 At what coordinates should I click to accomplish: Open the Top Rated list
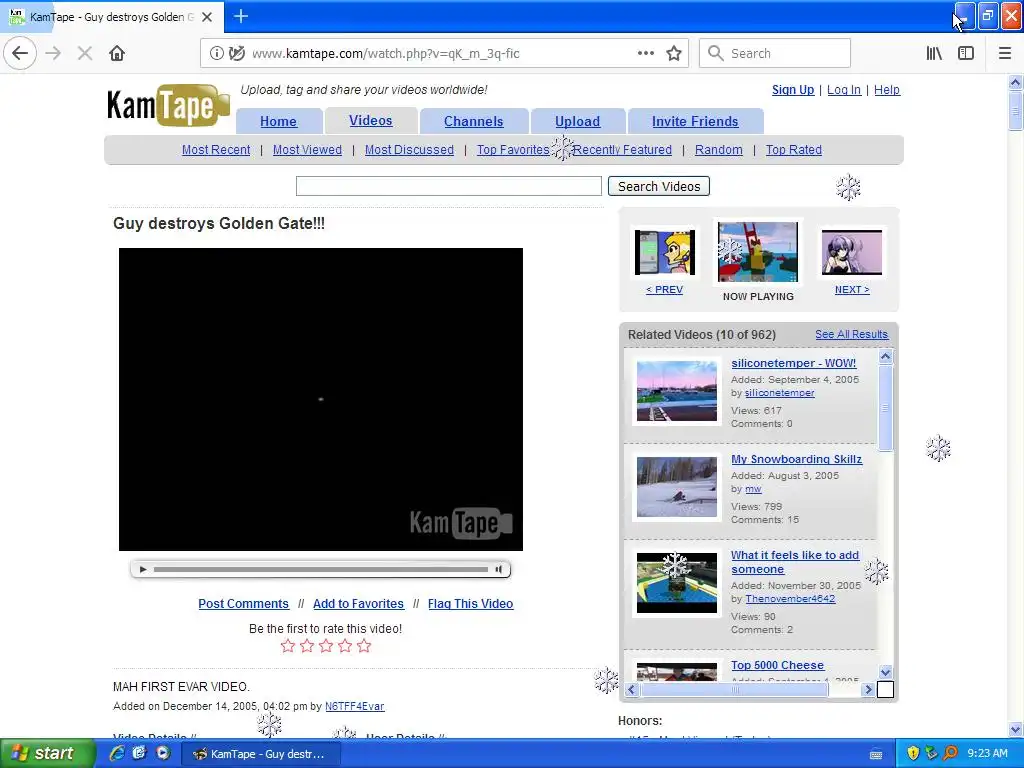coord(793,150)
